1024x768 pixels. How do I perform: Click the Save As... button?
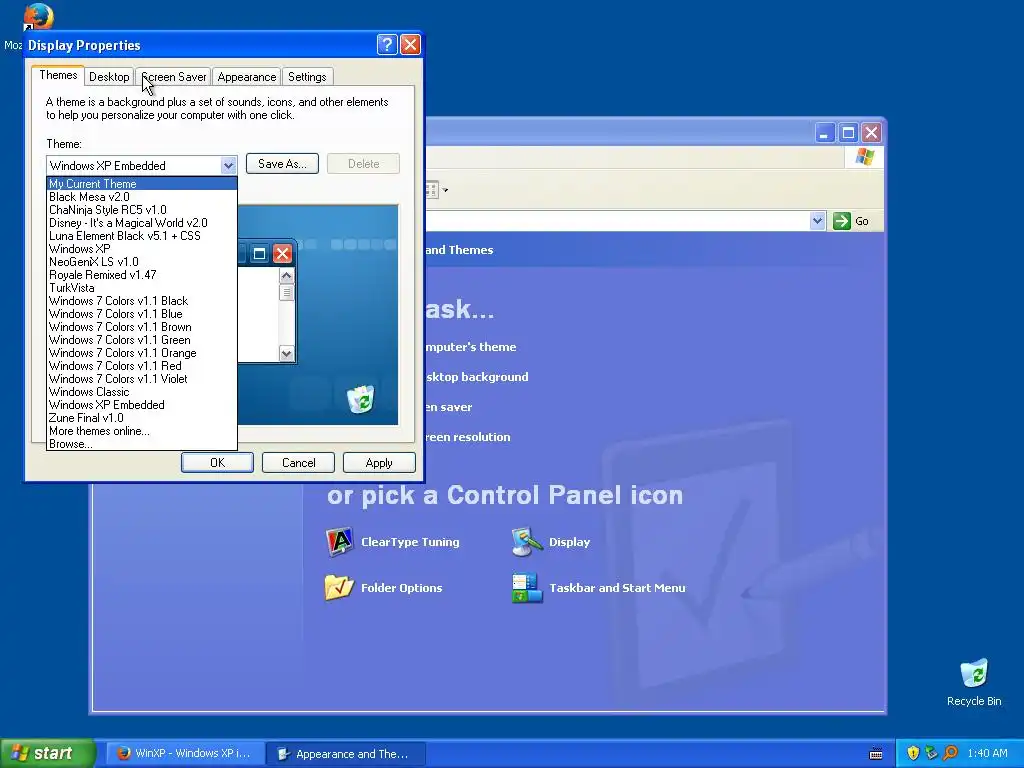coord(282,163)
